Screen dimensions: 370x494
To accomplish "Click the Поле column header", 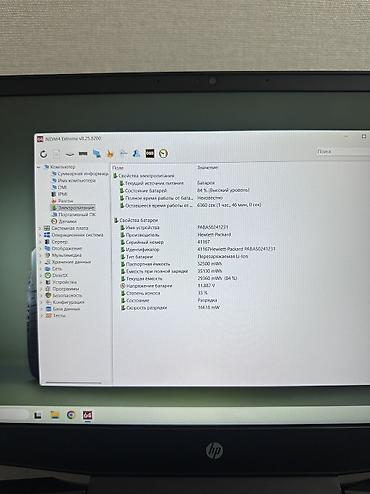I will tap(118, 168).
